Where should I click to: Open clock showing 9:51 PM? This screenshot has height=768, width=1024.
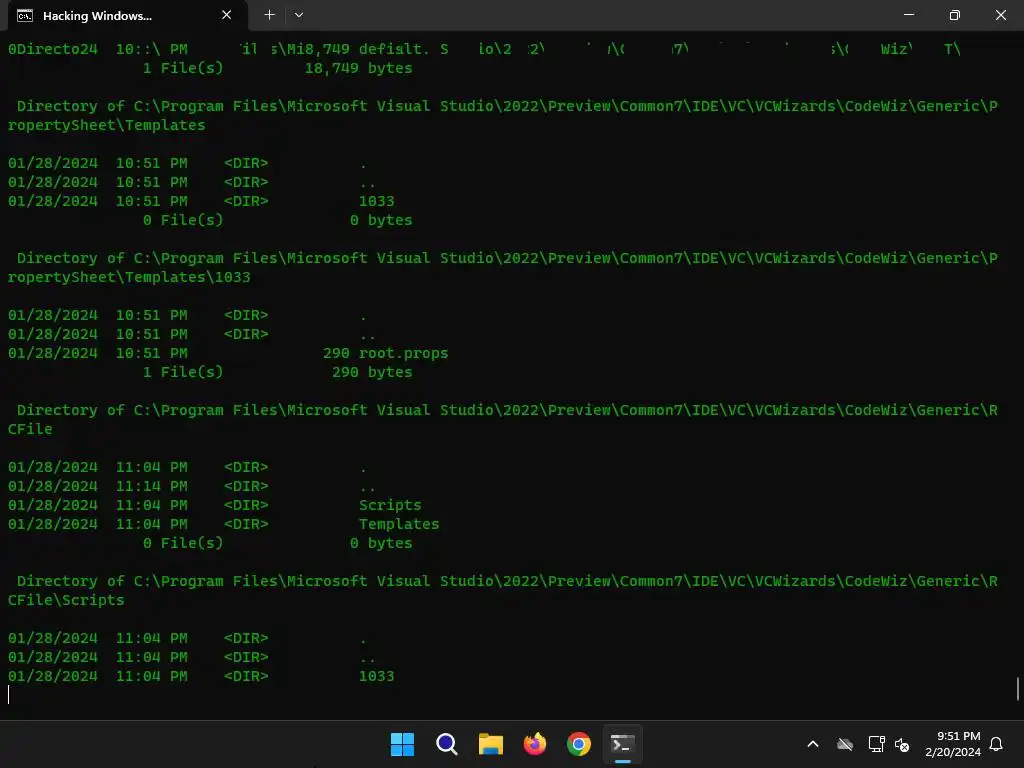(x=953, y=744)
